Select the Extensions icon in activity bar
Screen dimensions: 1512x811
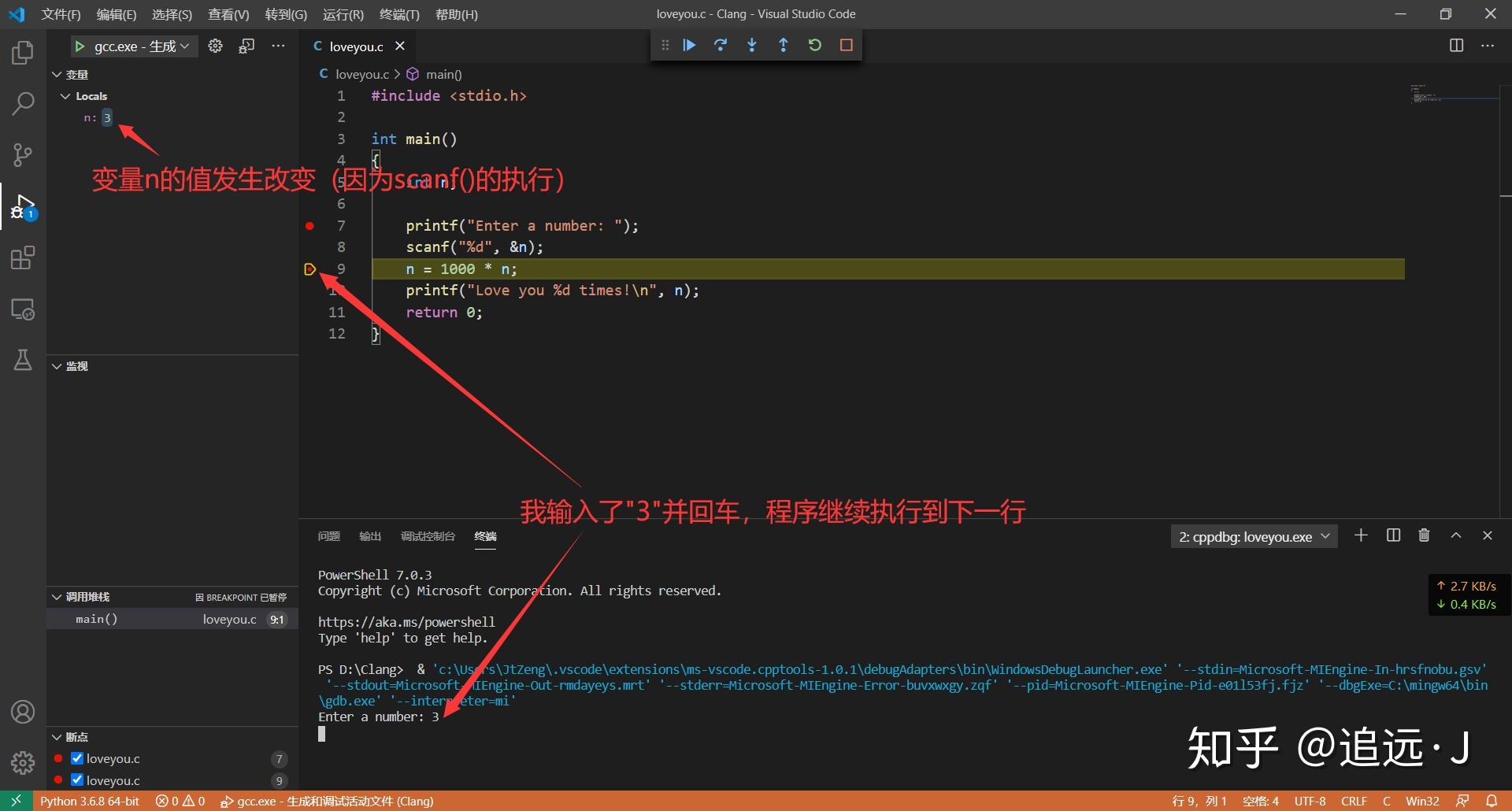(23, 257)
